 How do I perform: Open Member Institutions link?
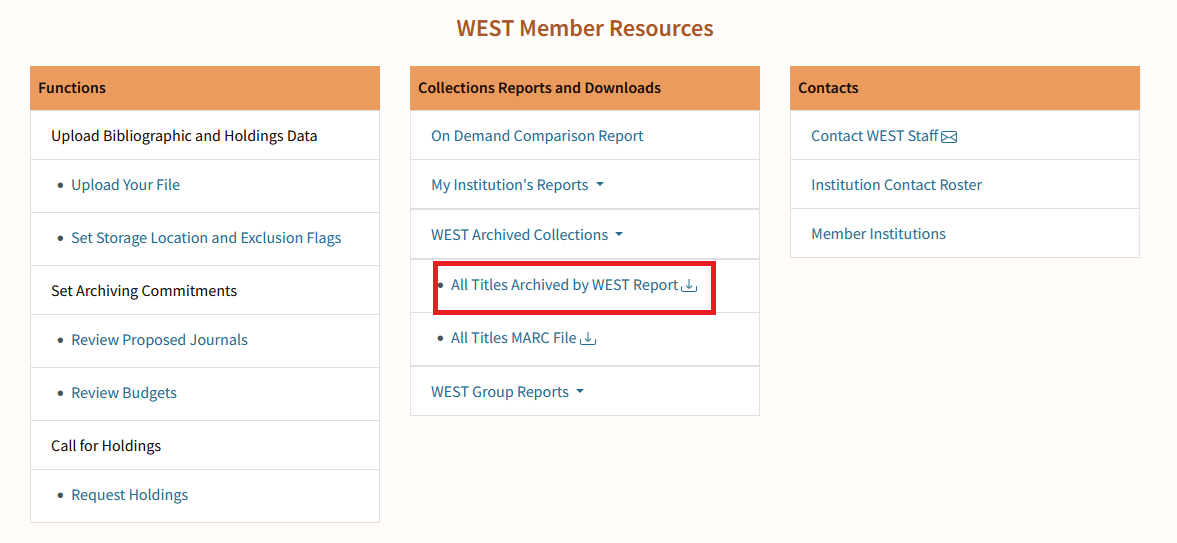(x=878, y=234)
